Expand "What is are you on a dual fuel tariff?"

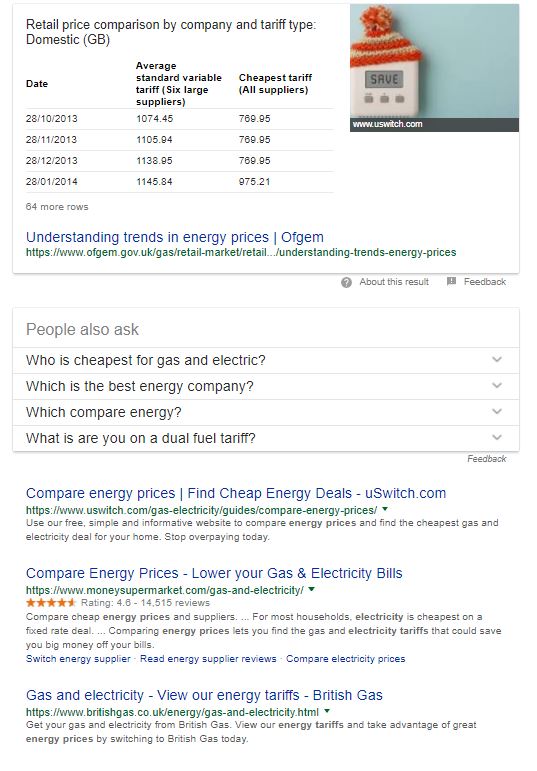tap(266, 438)
